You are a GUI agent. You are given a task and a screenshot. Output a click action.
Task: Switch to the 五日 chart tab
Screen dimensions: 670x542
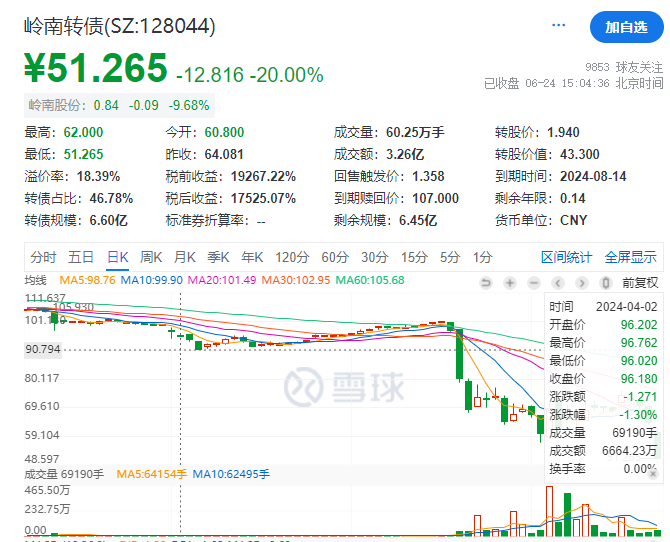[81, 257]
